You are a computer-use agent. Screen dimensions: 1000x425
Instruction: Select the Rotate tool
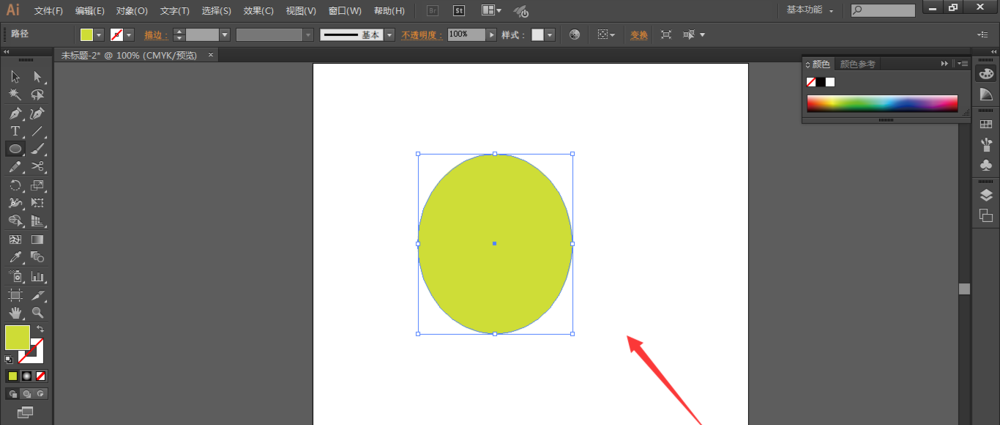click(x=16, y=186)
